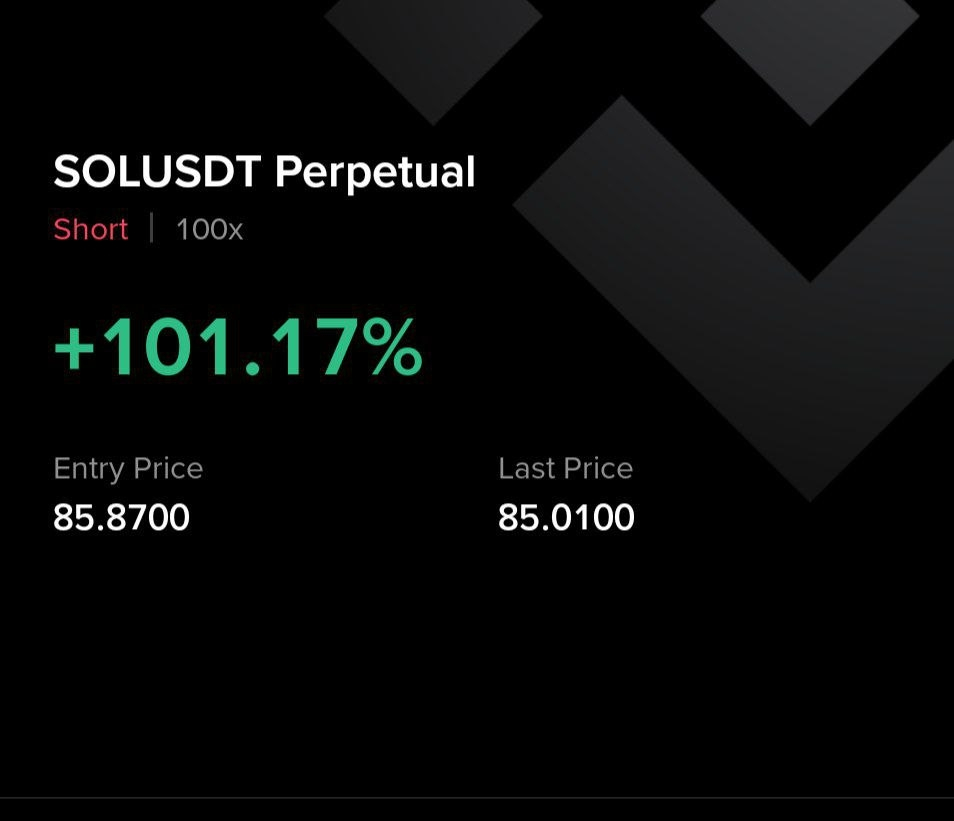Image resolution: width=954 pixels, height=821 pixels.
Task: Click the Entry Price label
Action: point(128,468)
